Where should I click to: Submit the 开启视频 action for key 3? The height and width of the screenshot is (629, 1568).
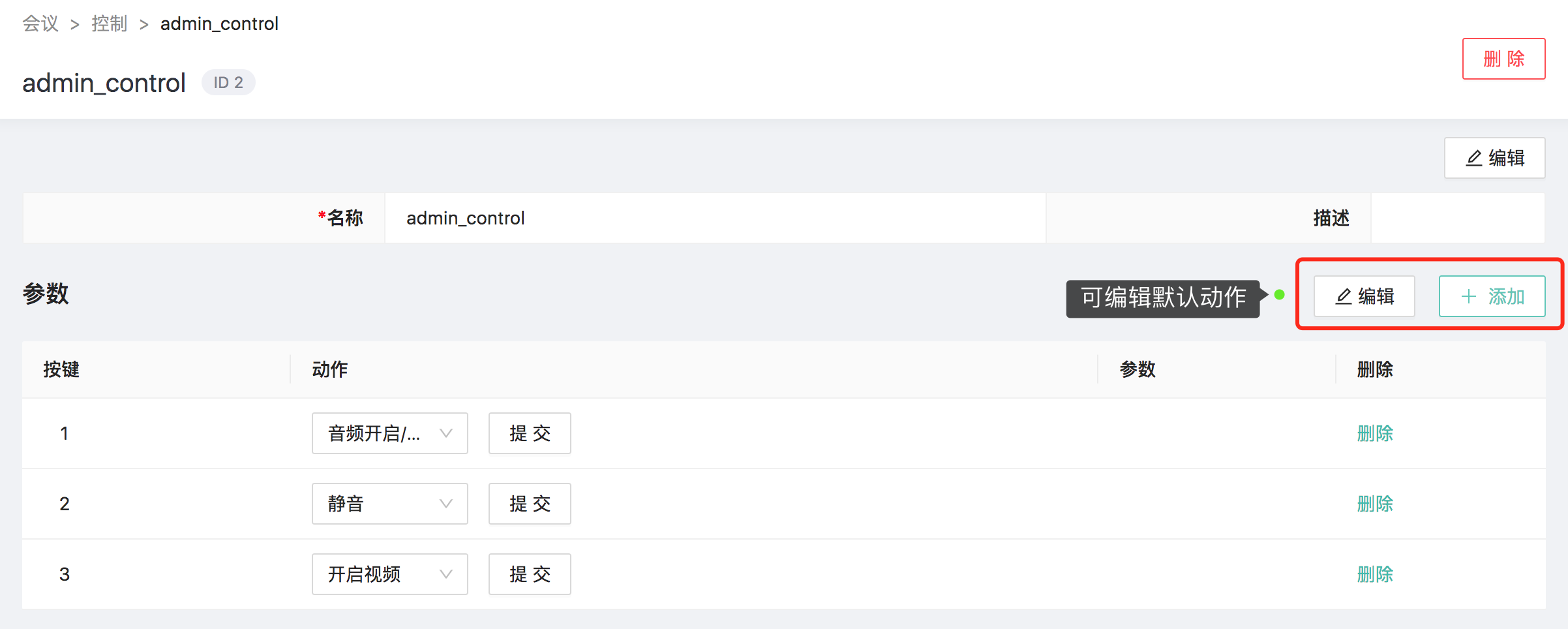coord(530,574)
